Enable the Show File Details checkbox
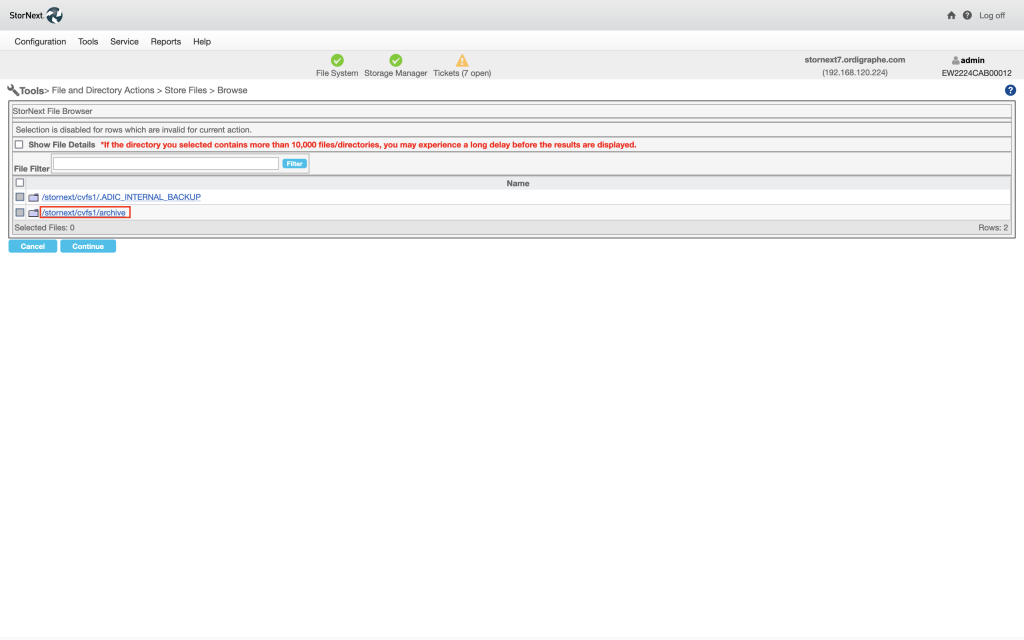Screen dimensions: 1024x640 point(19,144)
